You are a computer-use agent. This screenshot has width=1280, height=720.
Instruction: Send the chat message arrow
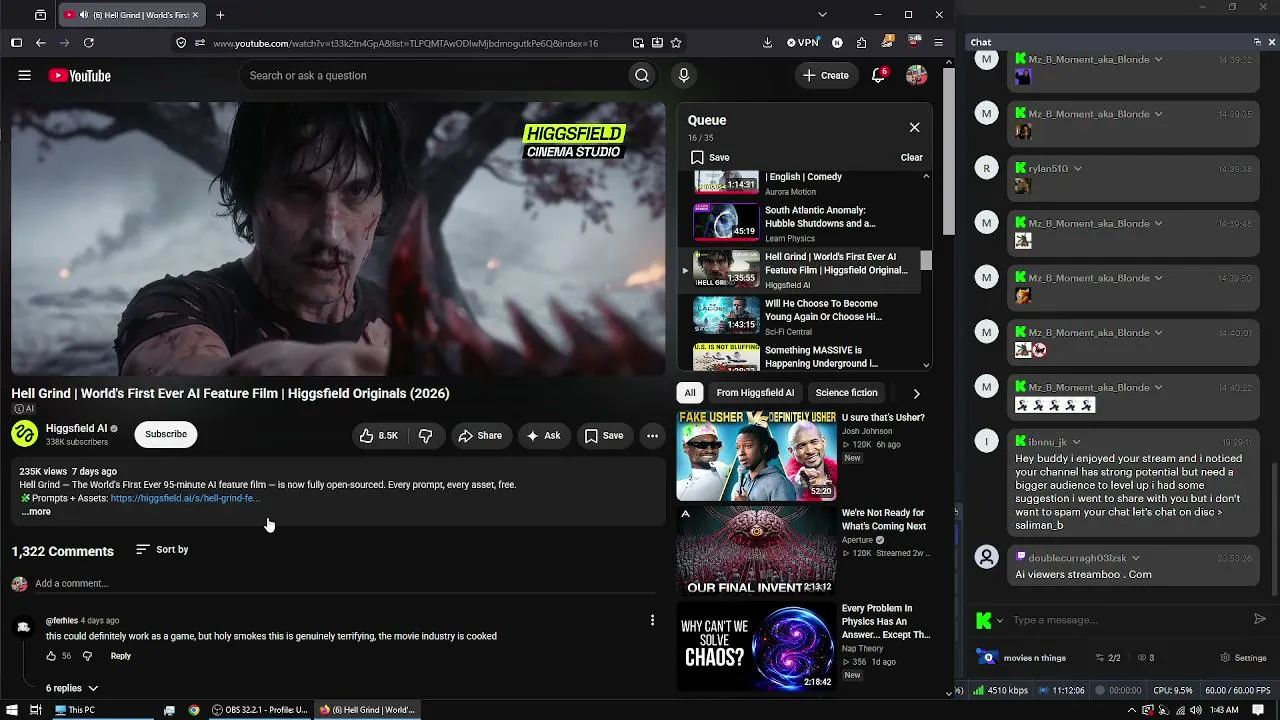(1260, 619)
